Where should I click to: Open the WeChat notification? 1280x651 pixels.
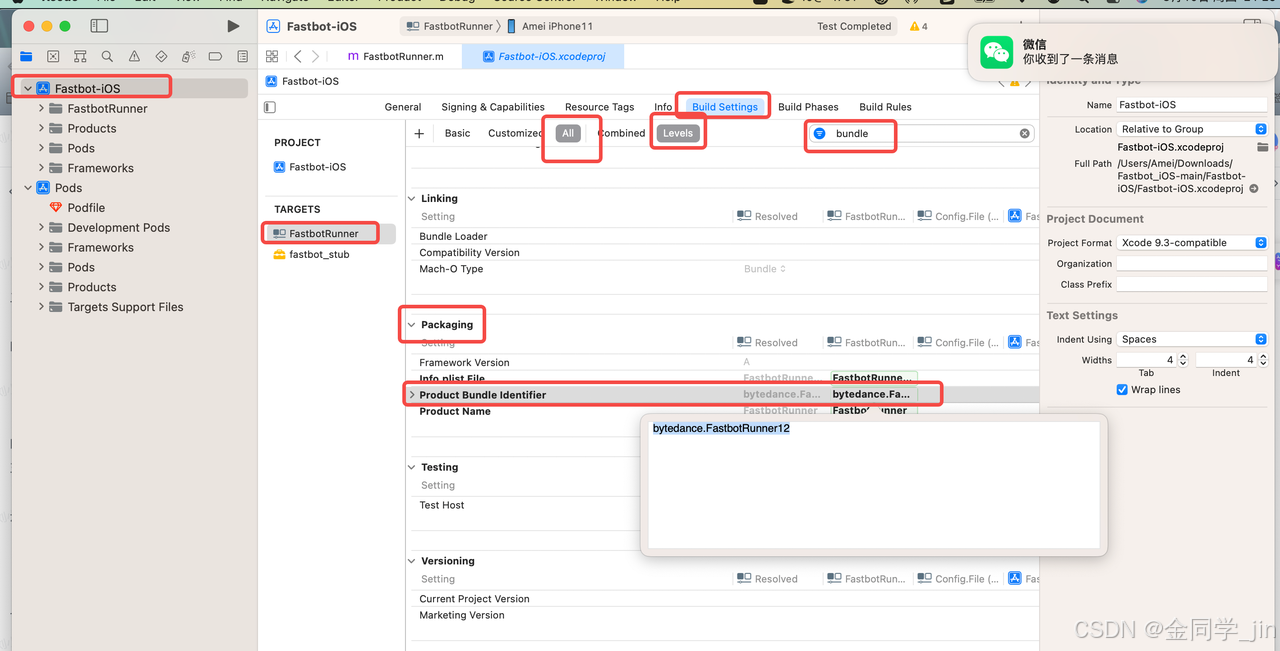point(1123,52)
